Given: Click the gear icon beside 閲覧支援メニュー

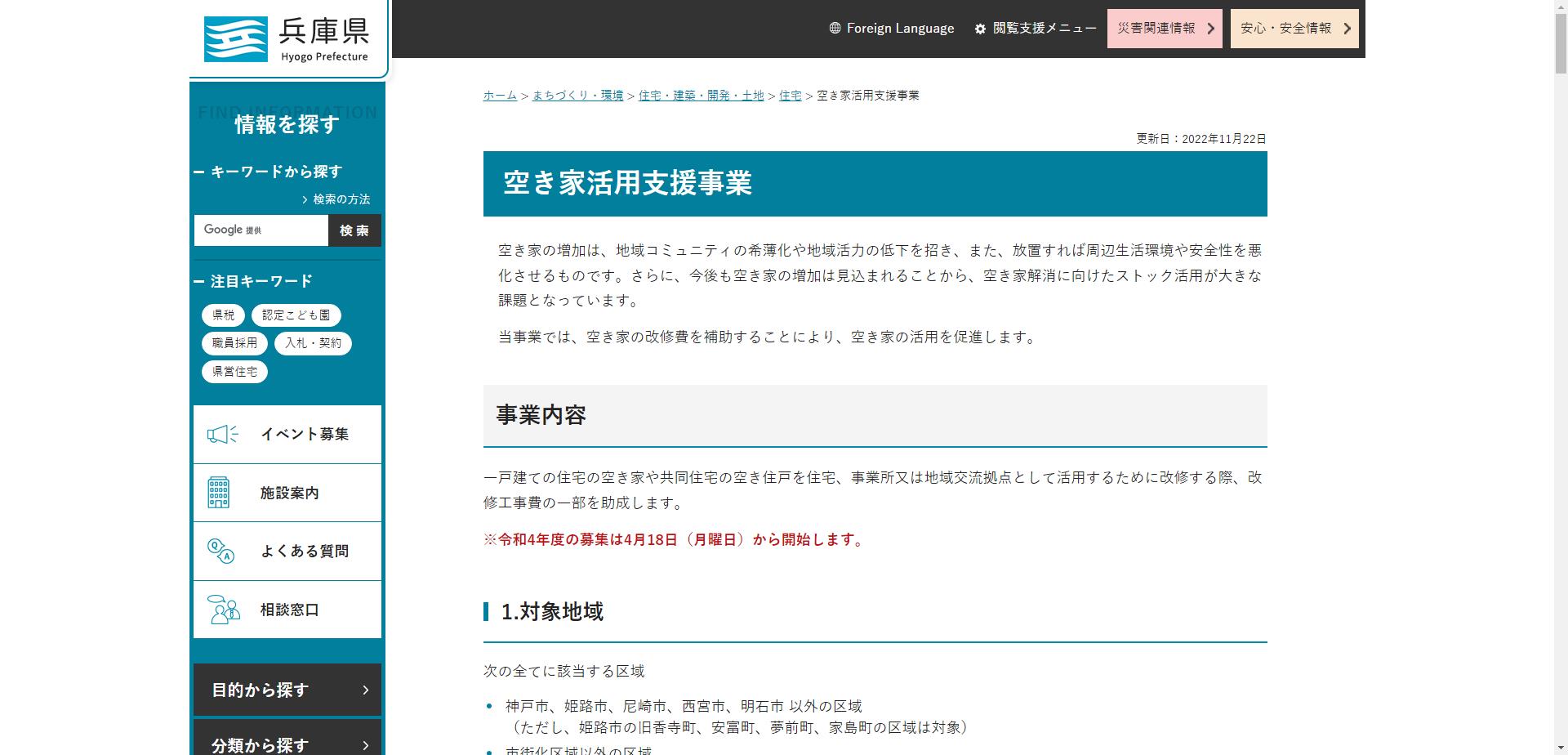Looking at the screenshot, I should (980, 29).
